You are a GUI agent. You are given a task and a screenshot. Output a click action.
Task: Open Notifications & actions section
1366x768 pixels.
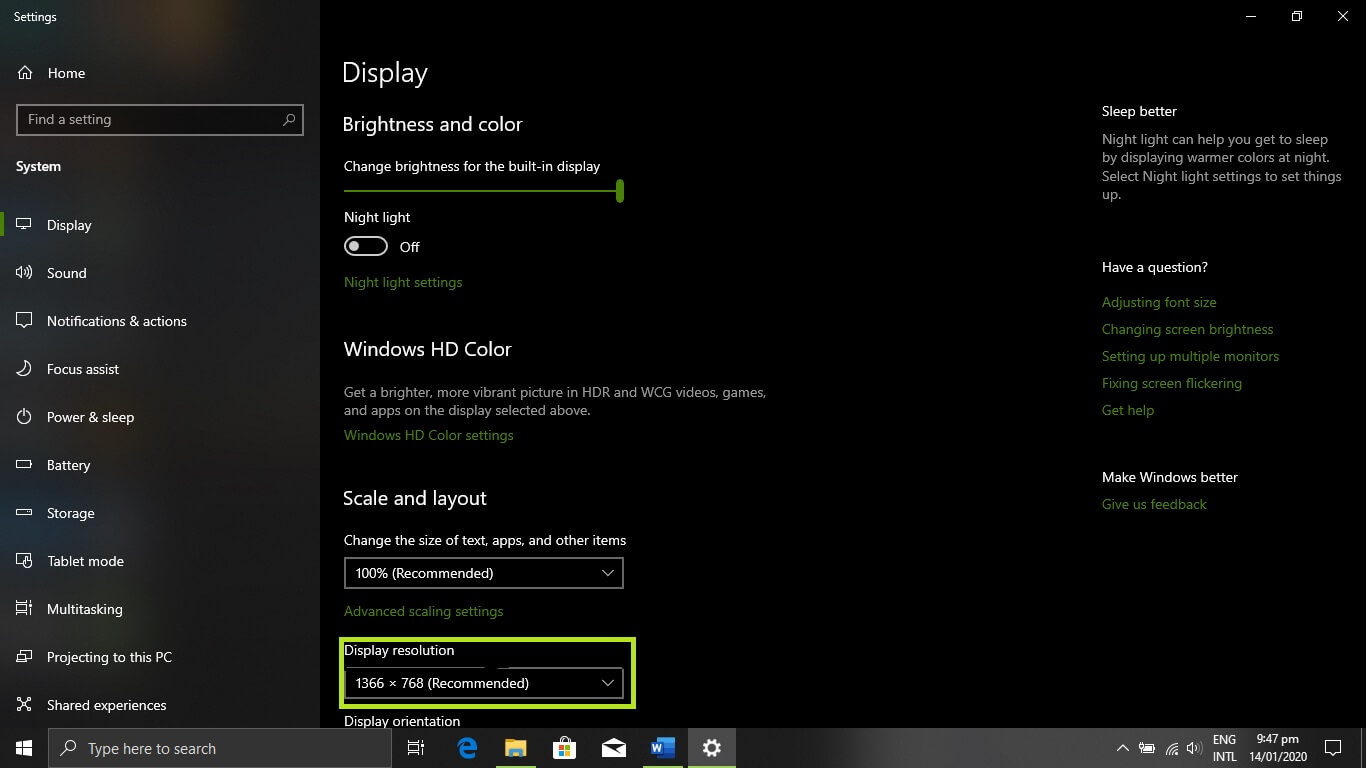pyautogui.click(x=116, y=321)
